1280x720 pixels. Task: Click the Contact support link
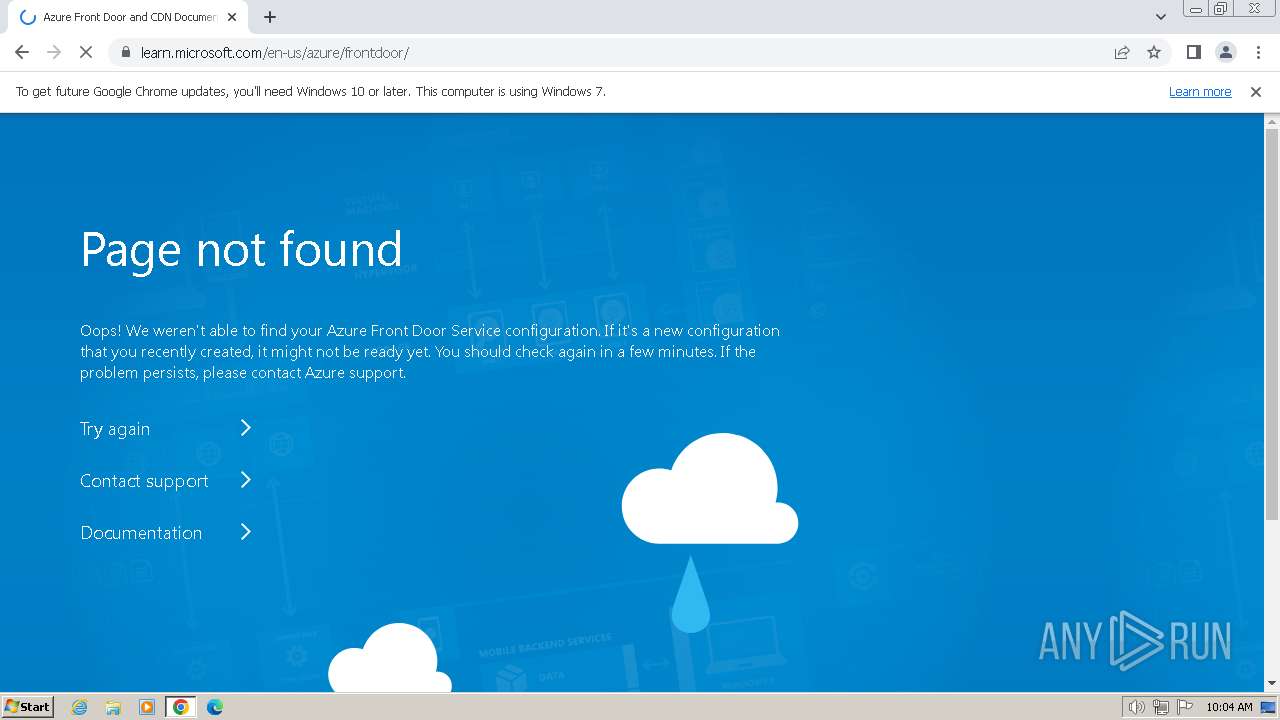(x=144, y=481)
